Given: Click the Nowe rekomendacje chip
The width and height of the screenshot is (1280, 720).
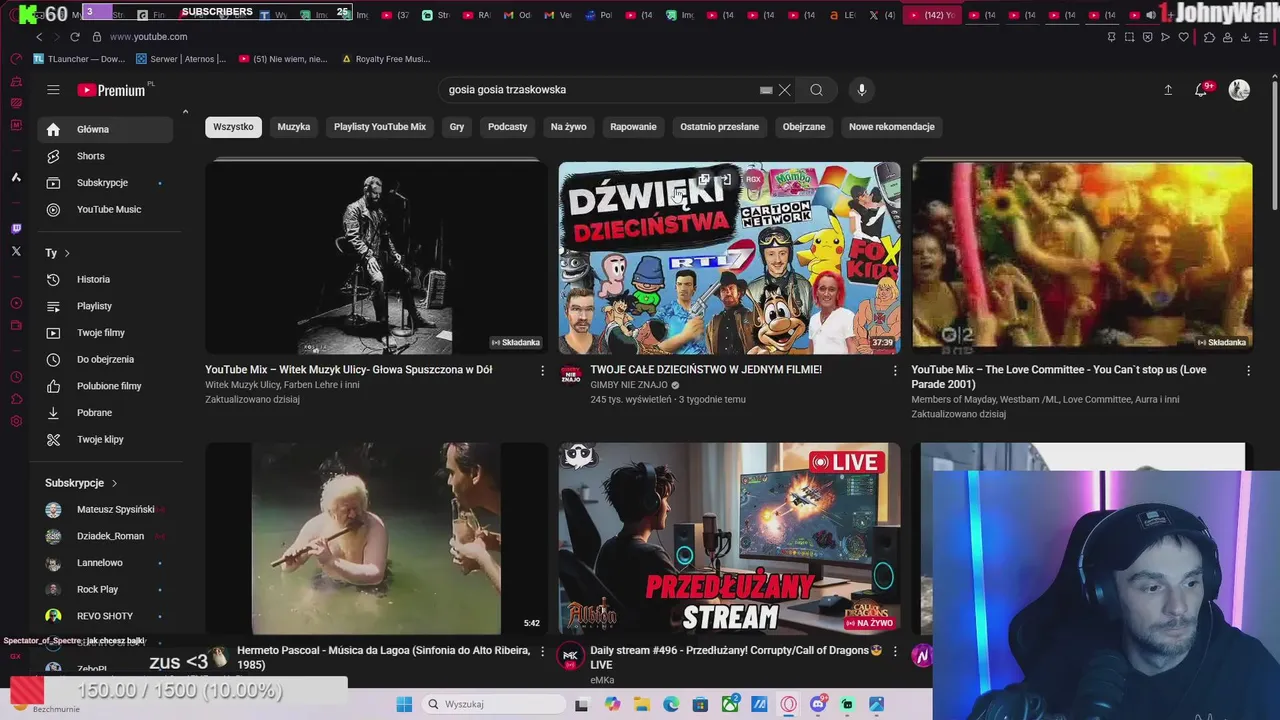Looking at the screenshot, I should (x=892, y=127).
